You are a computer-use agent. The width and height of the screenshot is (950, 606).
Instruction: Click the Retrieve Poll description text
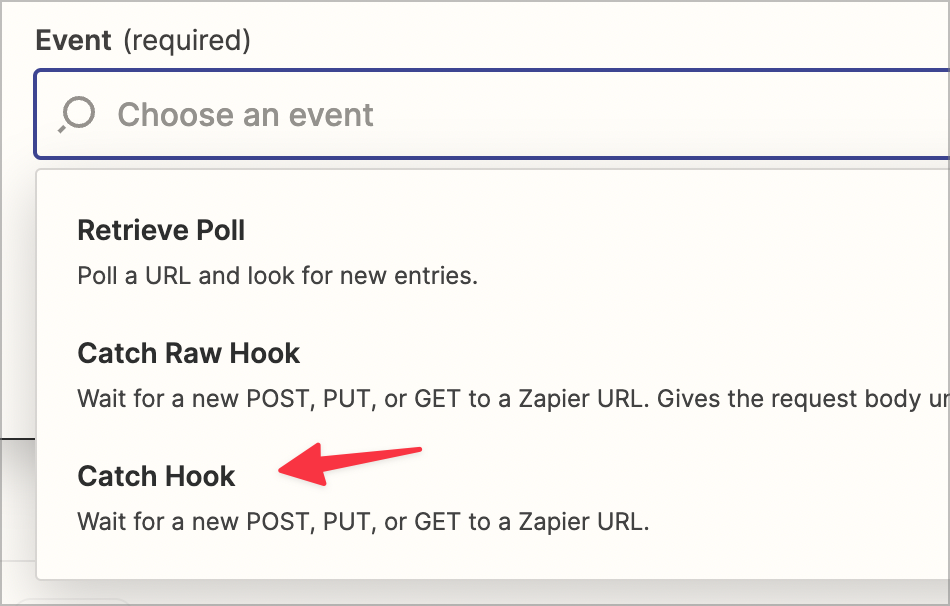point(277,275)
